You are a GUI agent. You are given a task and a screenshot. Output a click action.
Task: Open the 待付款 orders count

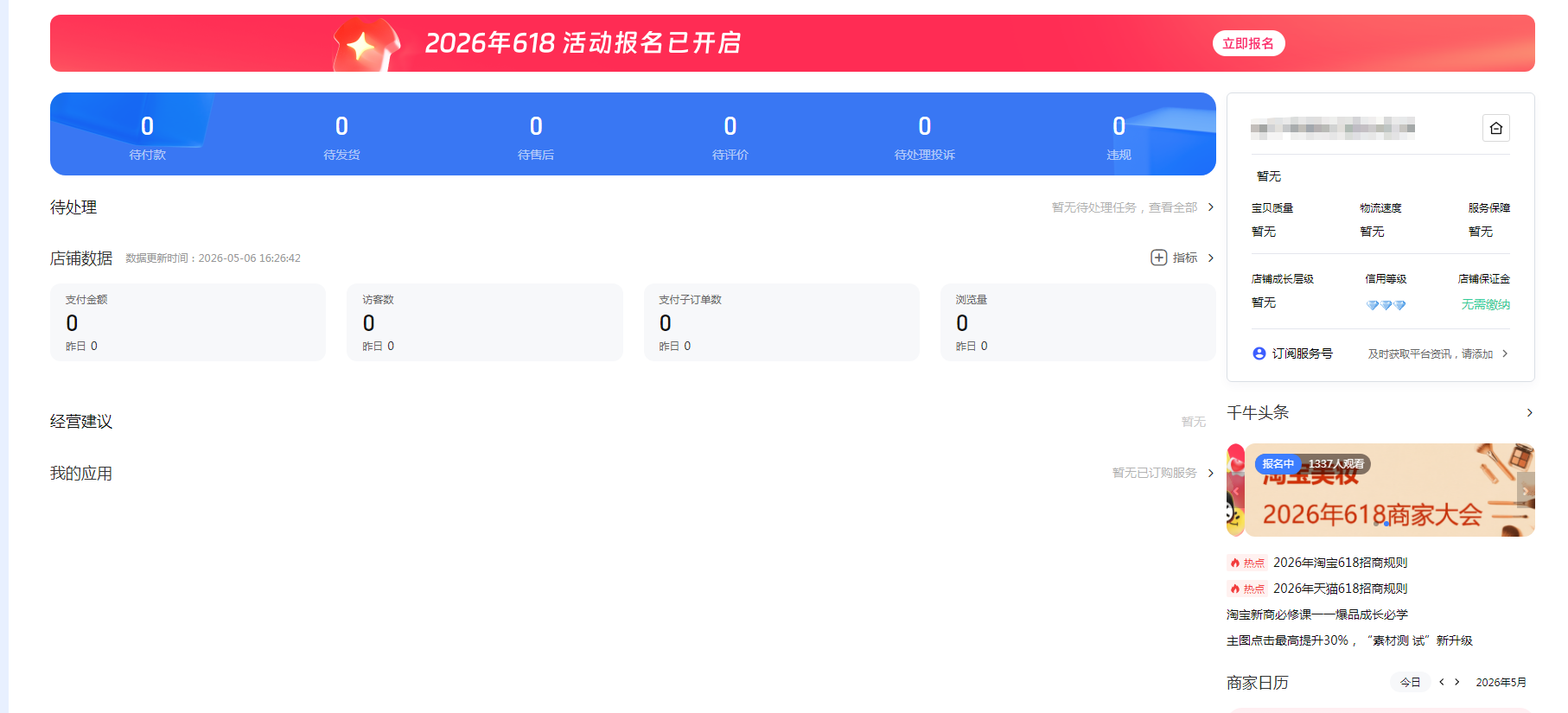(x=147, y=137)
